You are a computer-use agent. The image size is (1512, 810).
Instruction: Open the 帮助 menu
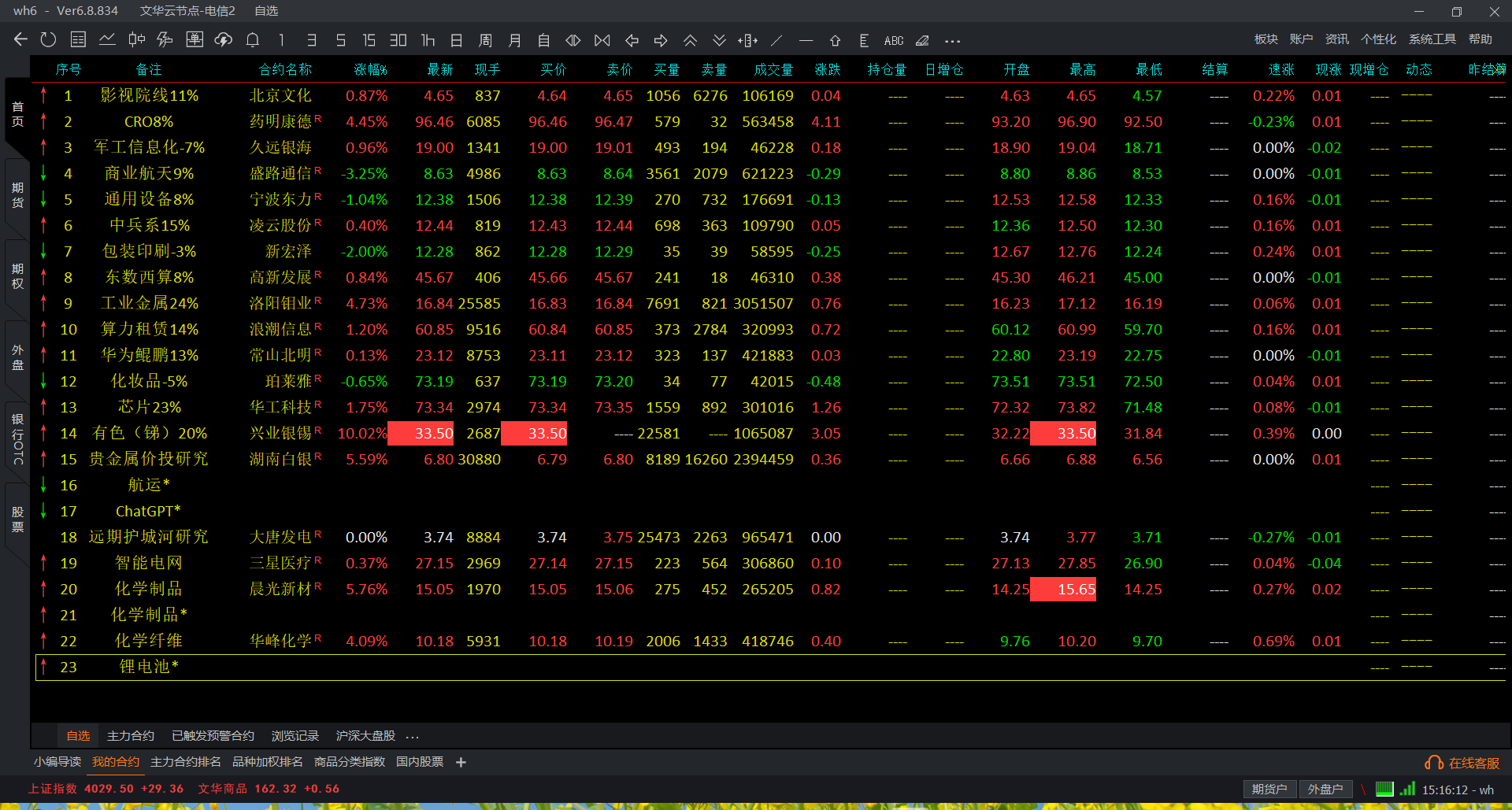(1480, 39)
